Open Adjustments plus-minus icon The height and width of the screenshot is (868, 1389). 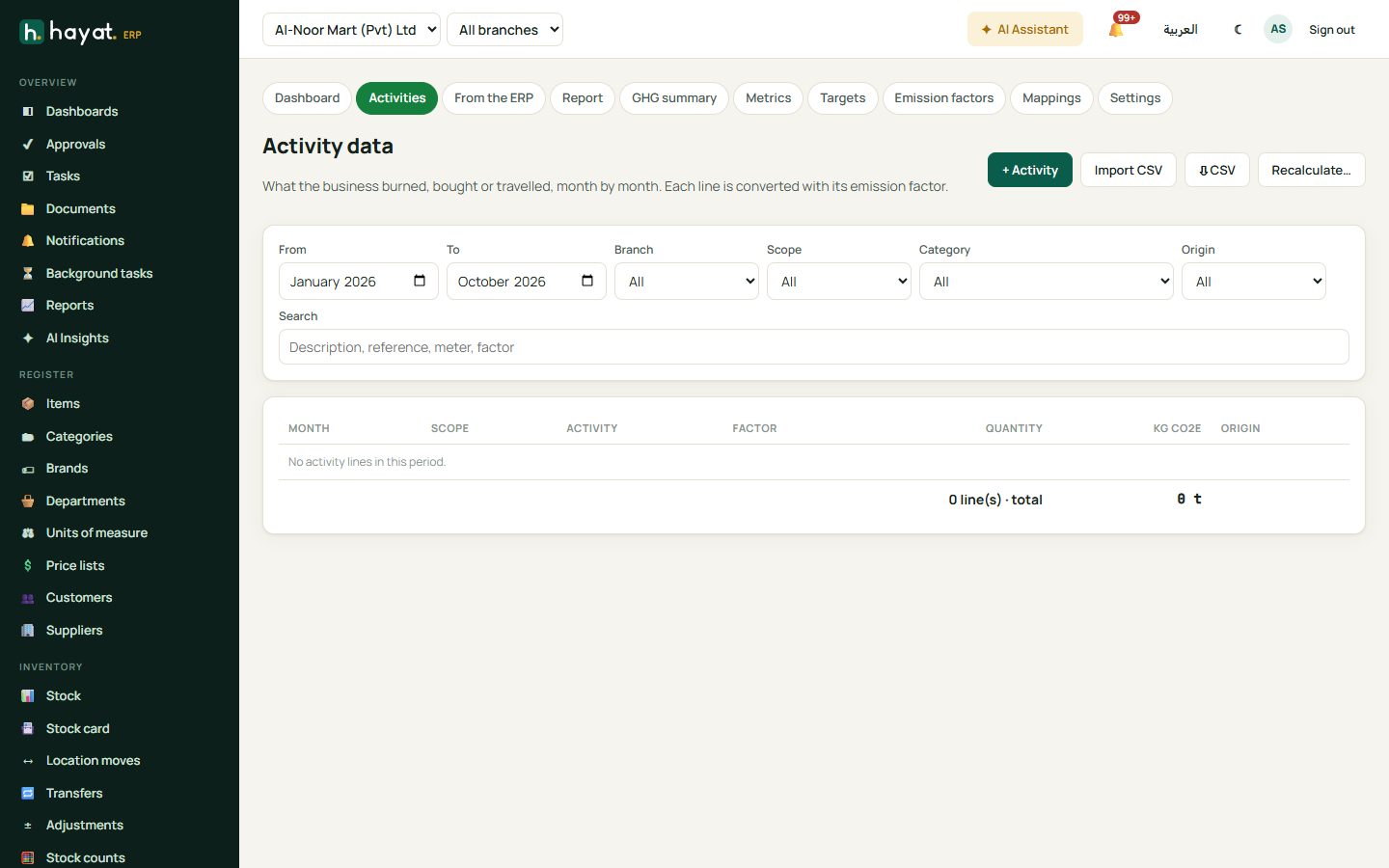click(28, 826)
